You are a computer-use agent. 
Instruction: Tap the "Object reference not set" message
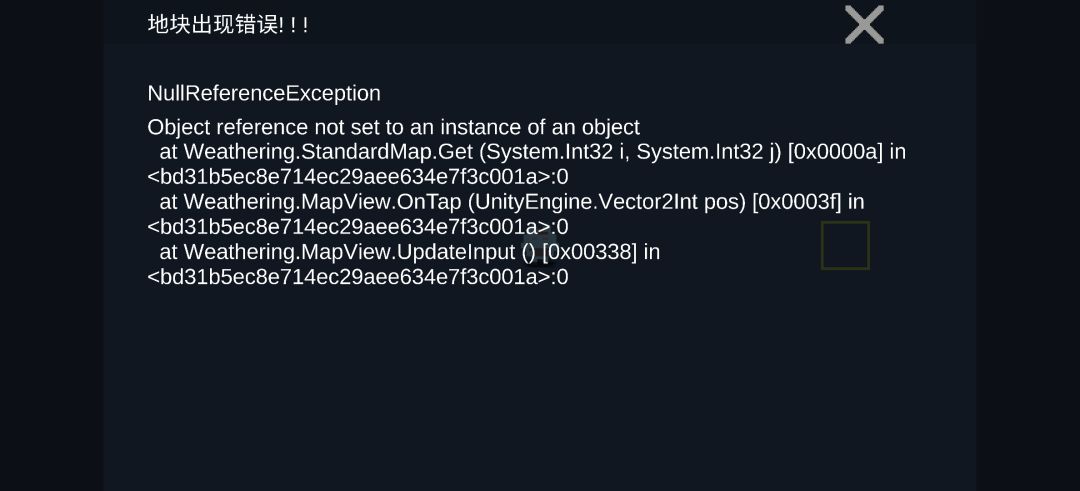393,127
